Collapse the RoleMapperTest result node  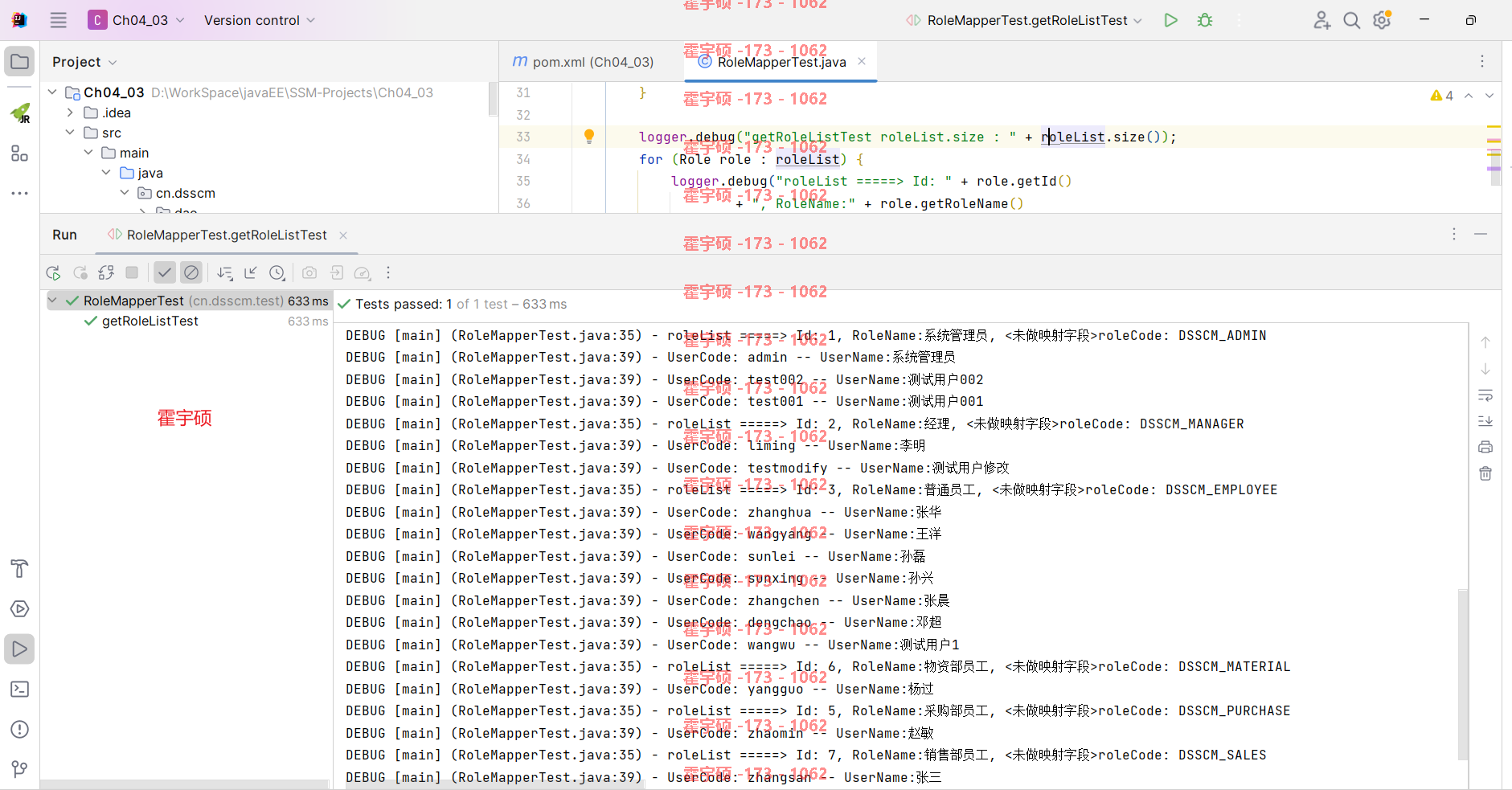pos(53,301)
